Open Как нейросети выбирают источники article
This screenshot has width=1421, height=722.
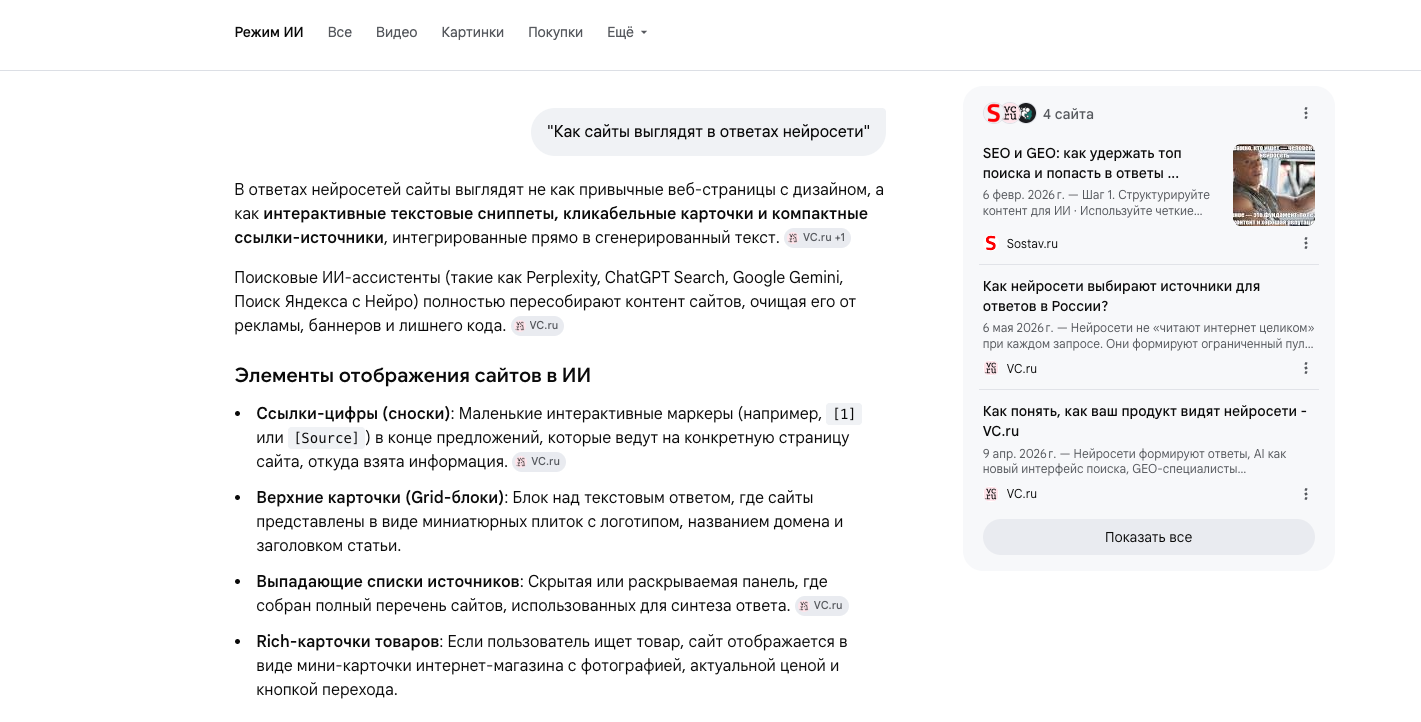[x=1121, y=296]
